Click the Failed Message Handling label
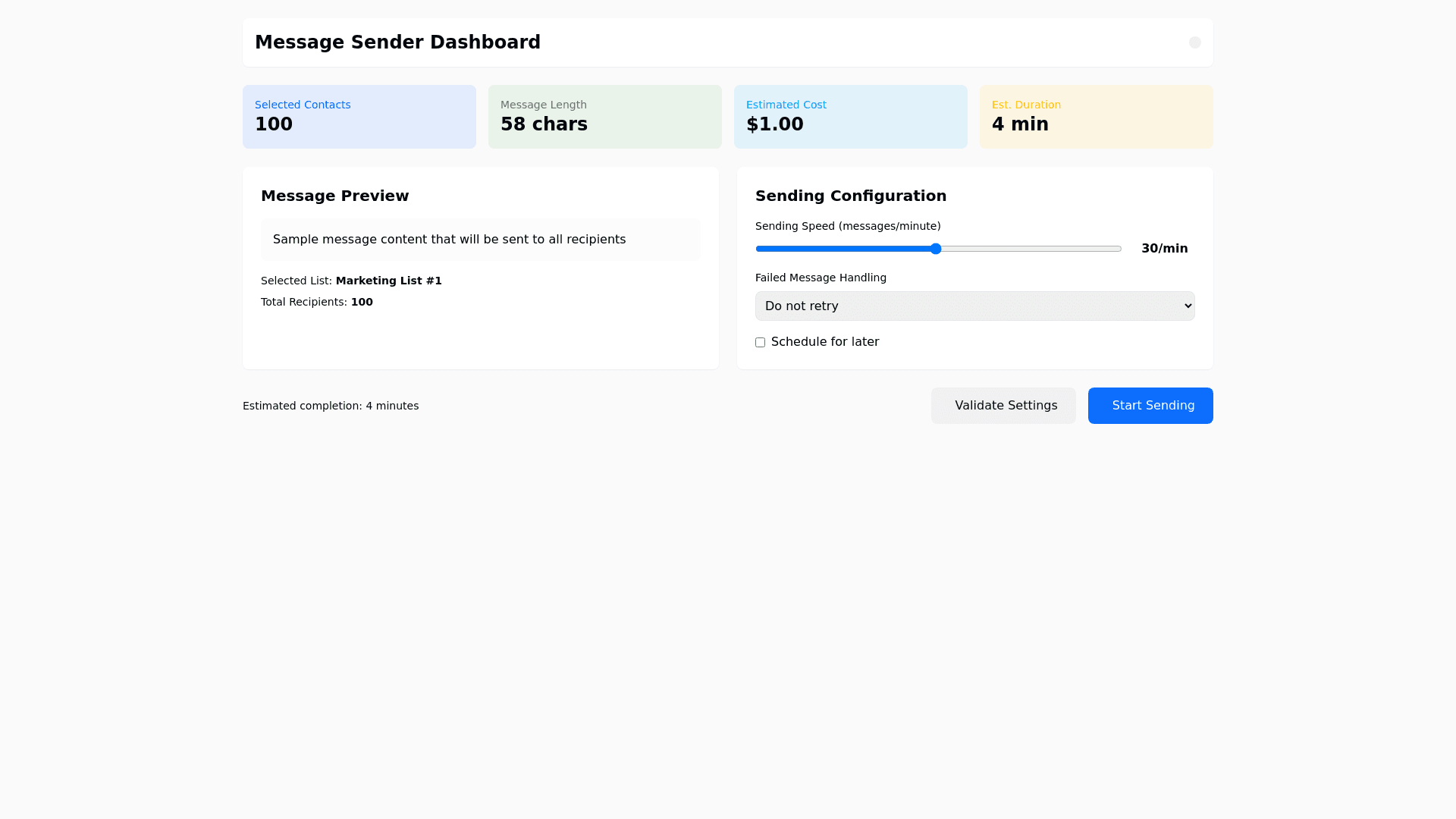1456x819 pixels. (821, 278)
